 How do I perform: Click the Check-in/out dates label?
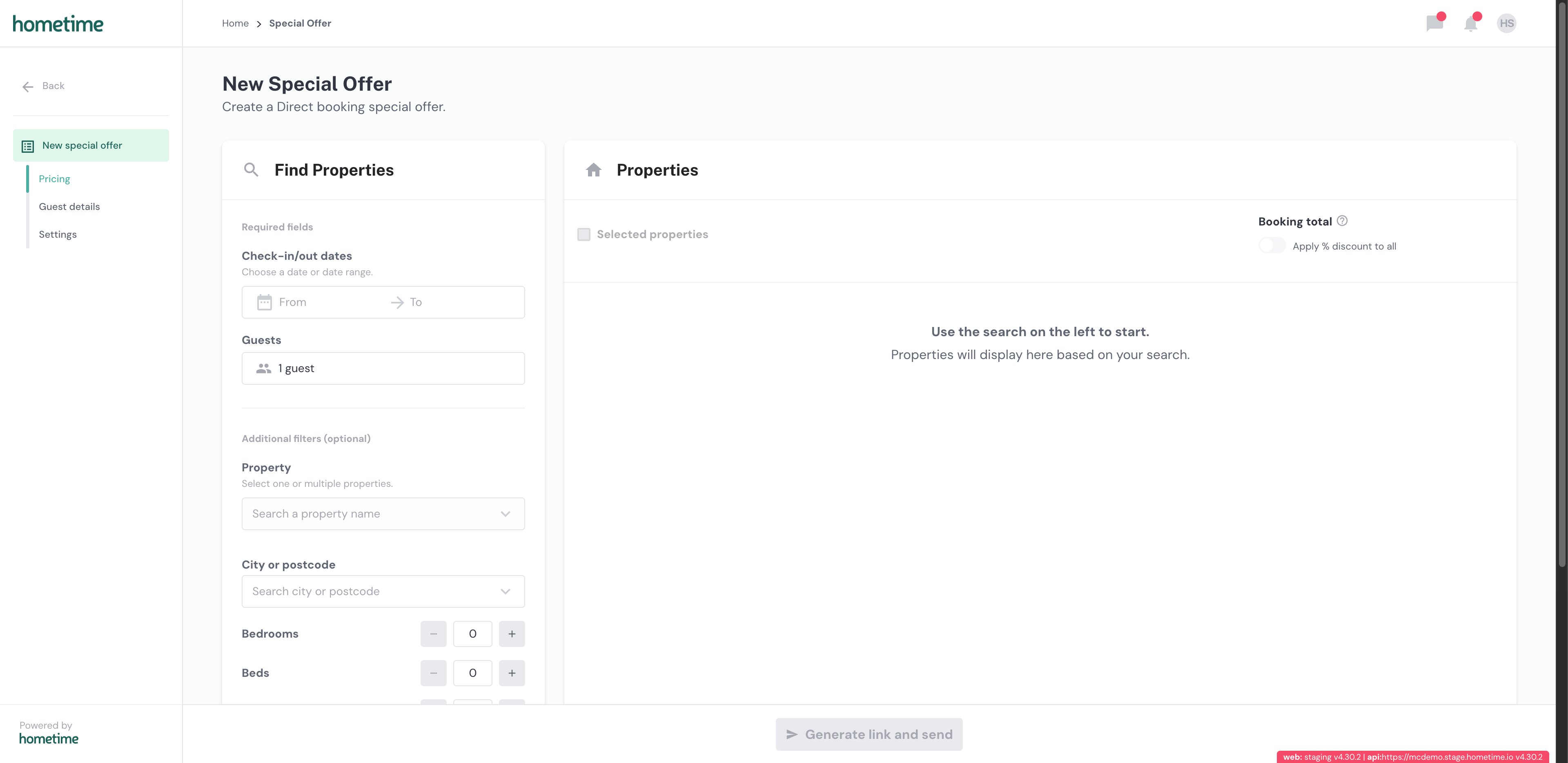coord(296,257)
